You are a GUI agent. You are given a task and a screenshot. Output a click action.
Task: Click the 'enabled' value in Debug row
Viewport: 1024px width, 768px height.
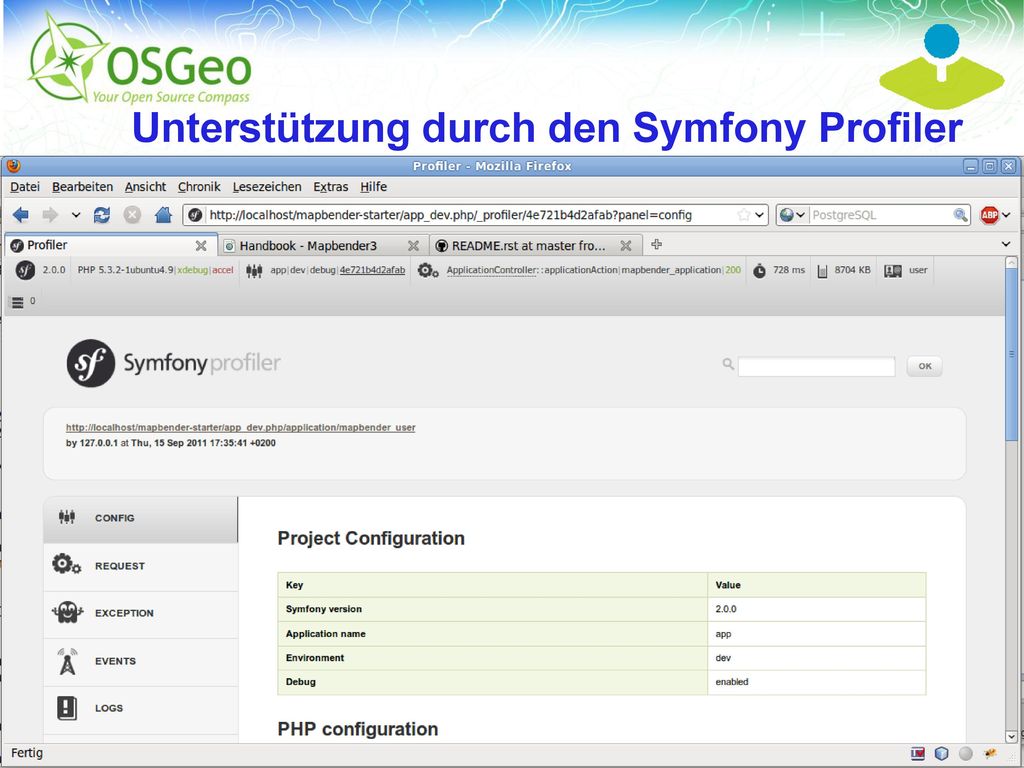point(731,682)
